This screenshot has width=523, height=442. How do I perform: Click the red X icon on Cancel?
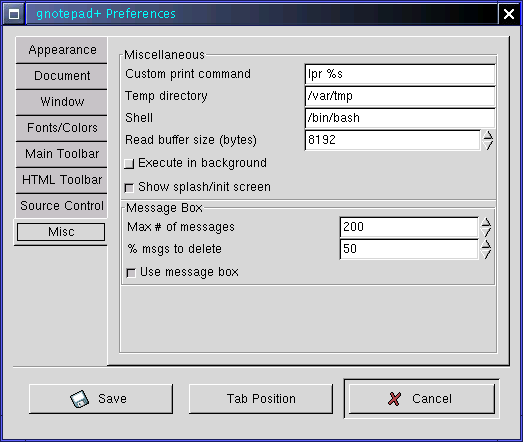[394, 399]
